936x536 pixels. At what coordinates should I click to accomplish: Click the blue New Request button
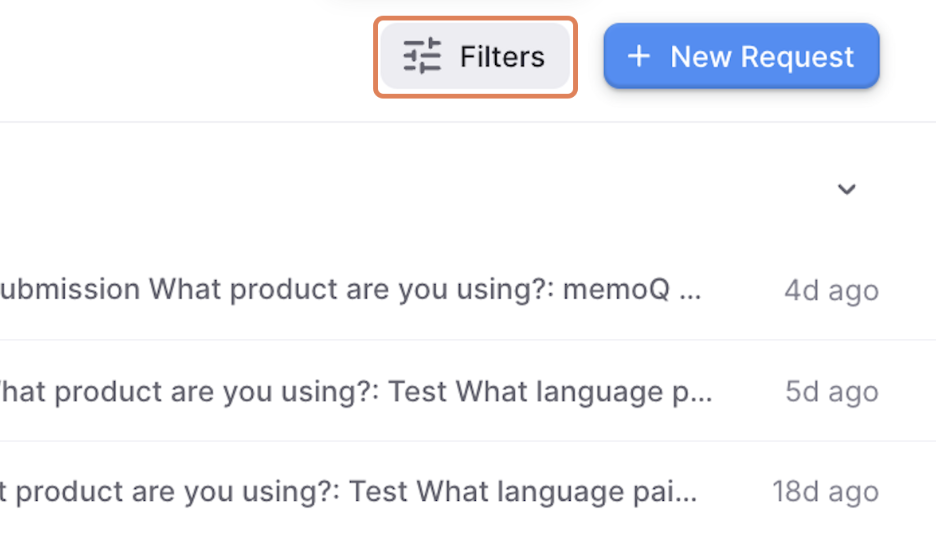[741, 56]
